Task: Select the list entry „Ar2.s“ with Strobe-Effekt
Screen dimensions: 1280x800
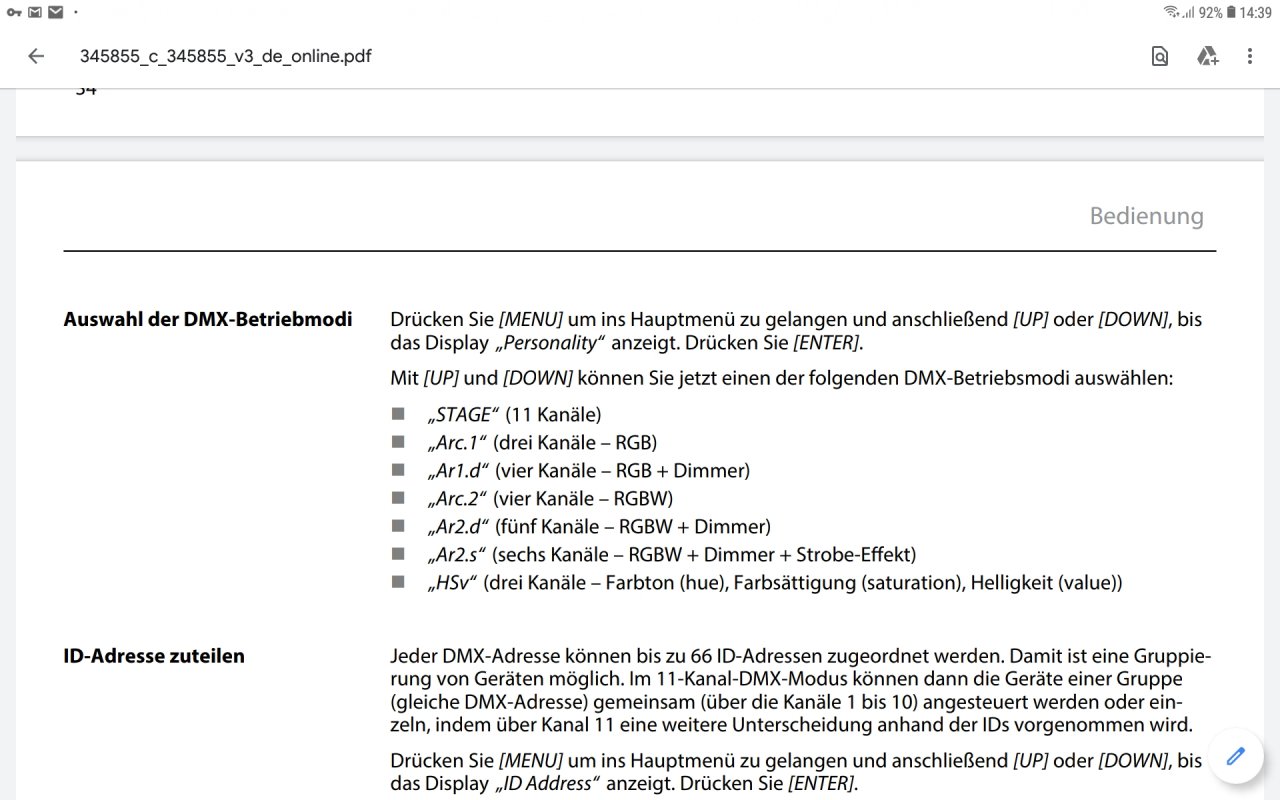Action: click(x=671, y=554)
